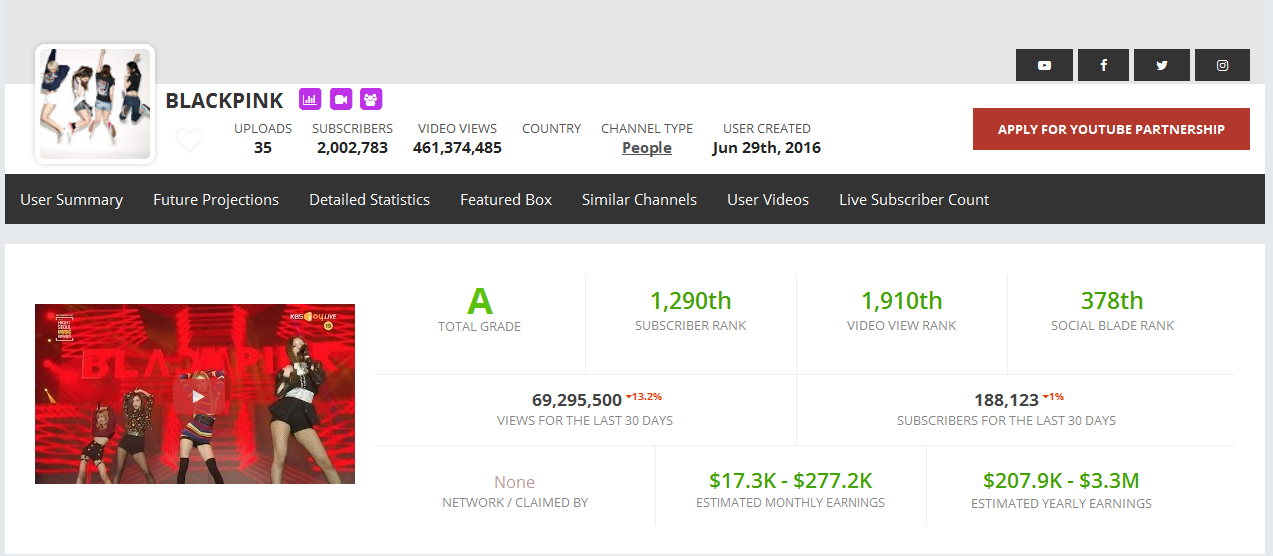Screen dimensions: 1273x556
Task: Favorite the channel with the heart icon
Action: [189, 140]
